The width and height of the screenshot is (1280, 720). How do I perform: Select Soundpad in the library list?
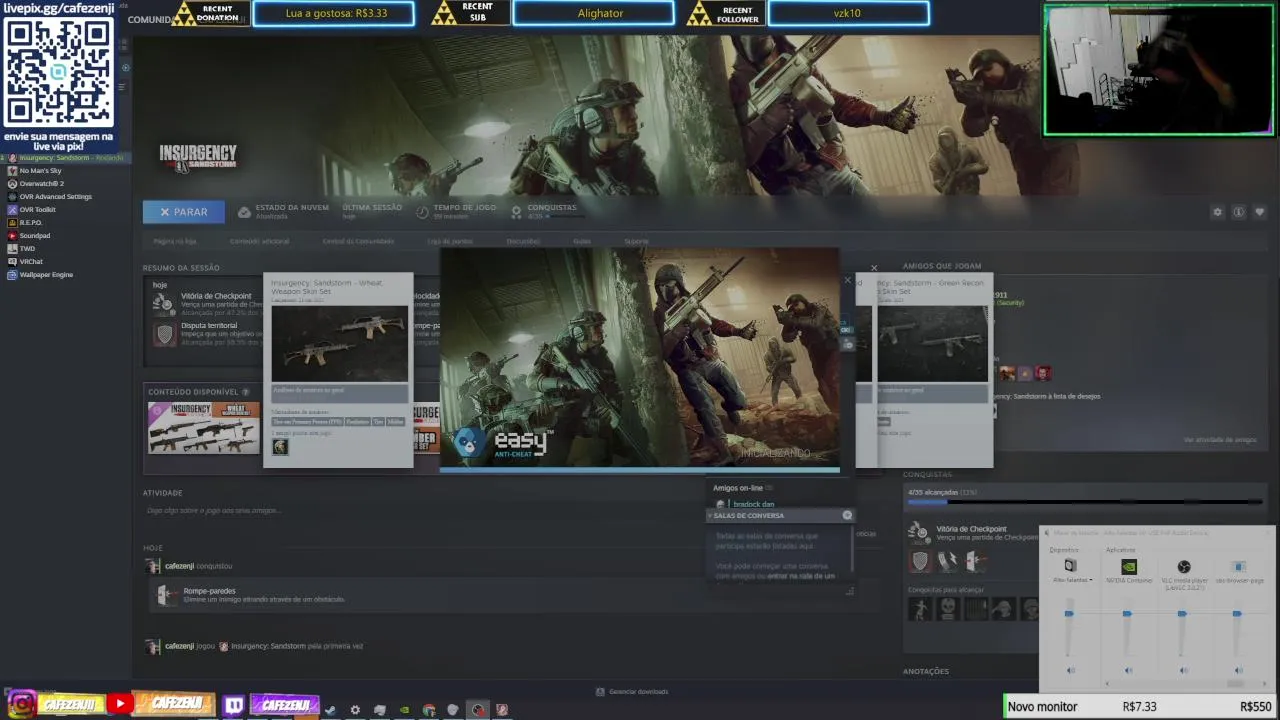click(x=34, y=236)
